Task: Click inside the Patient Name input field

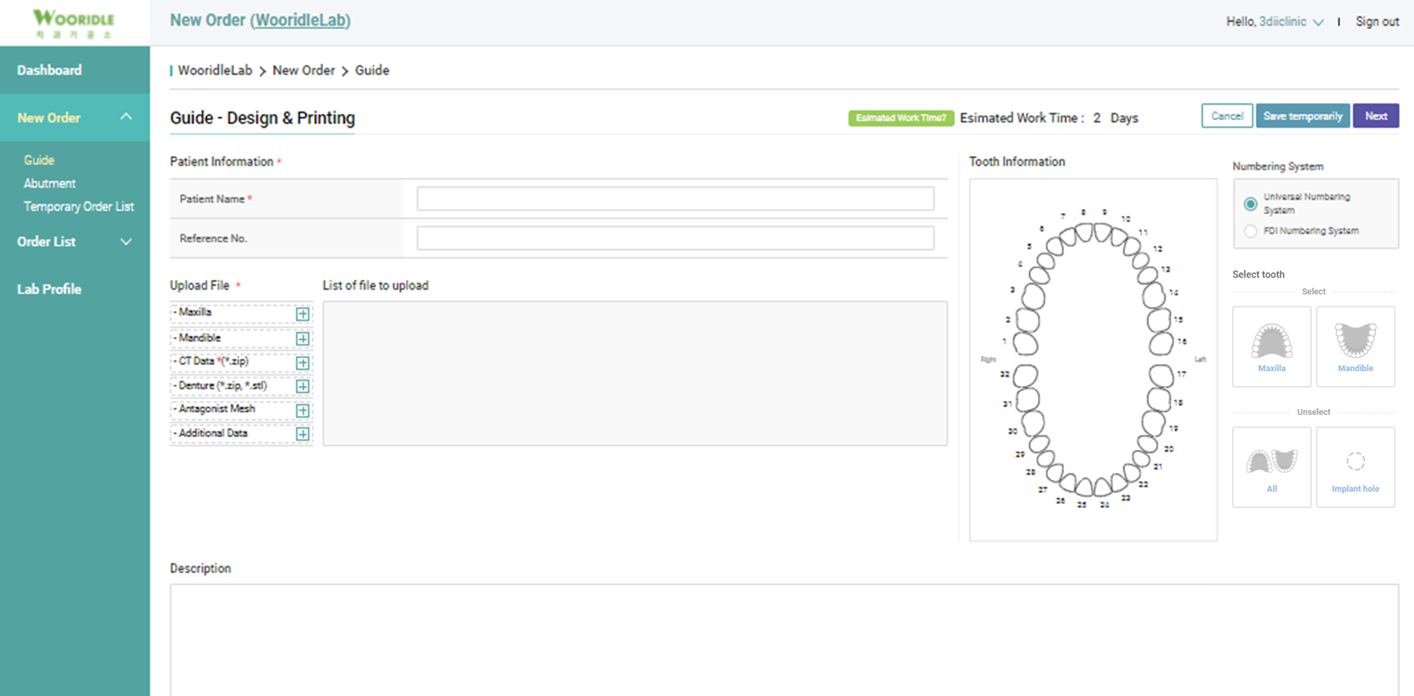Action: click(675, 198)
